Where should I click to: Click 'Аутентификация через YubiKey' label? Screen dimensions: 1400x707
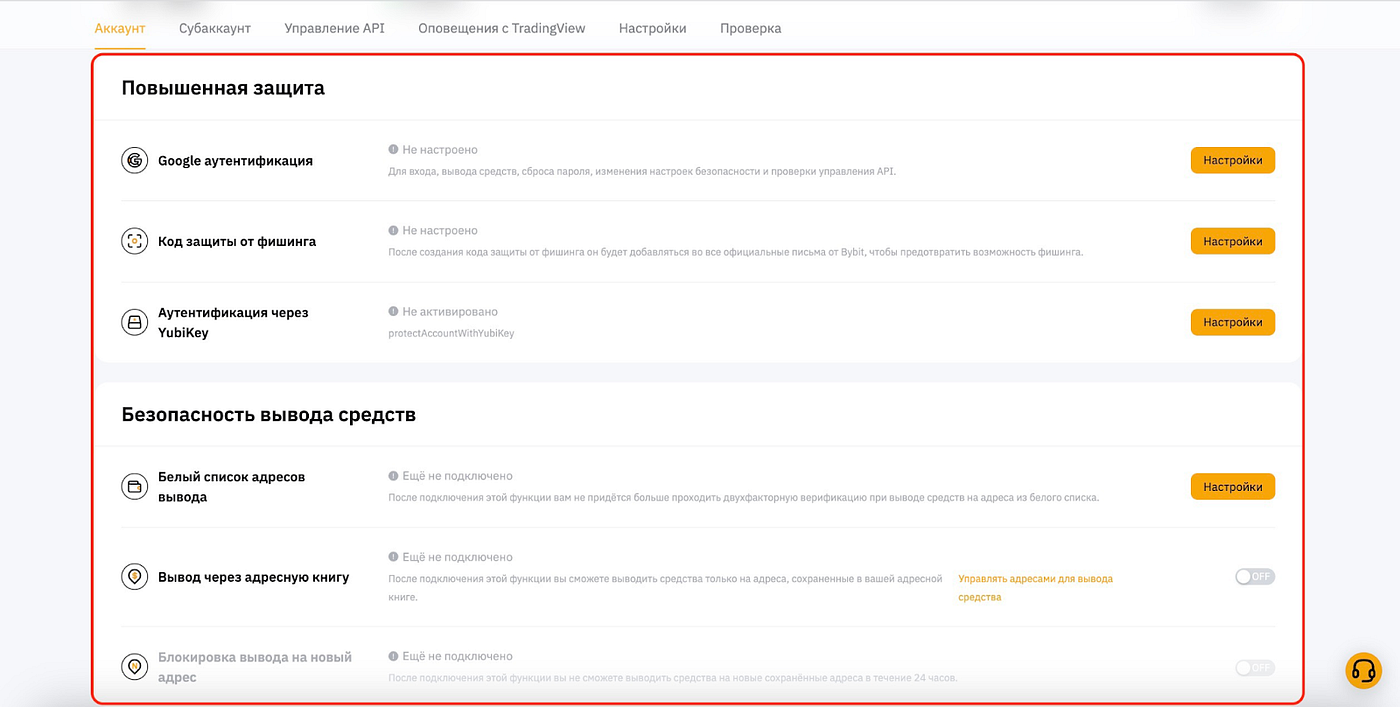[x=233, y=322]
